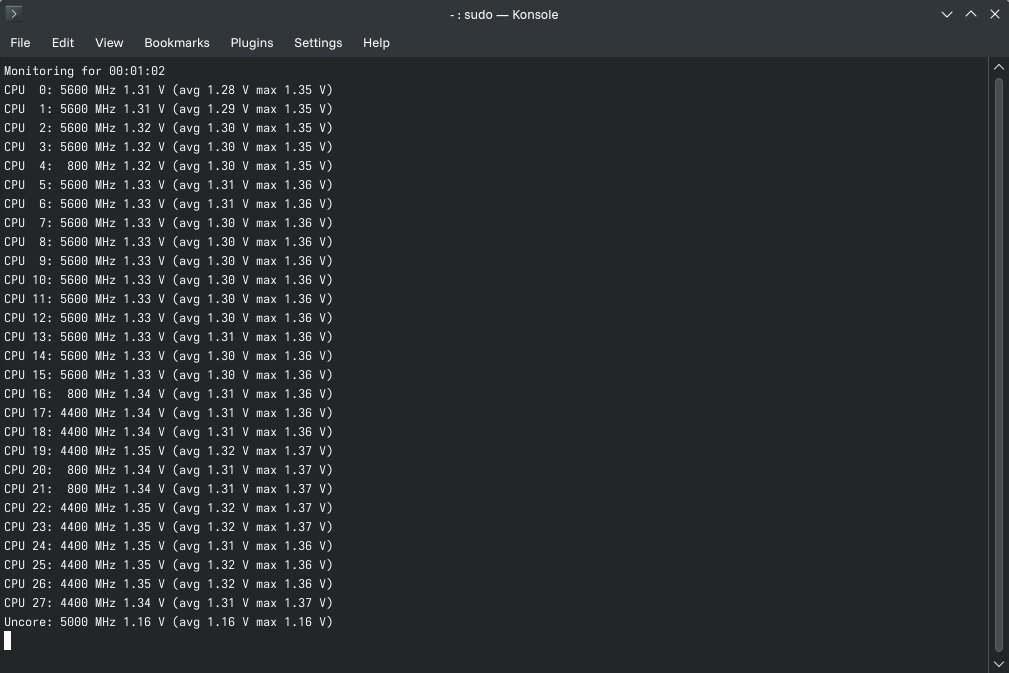Screen dimensions: 1009x673
Task: Click the terminal cursor block
Action: click(8, 641)
